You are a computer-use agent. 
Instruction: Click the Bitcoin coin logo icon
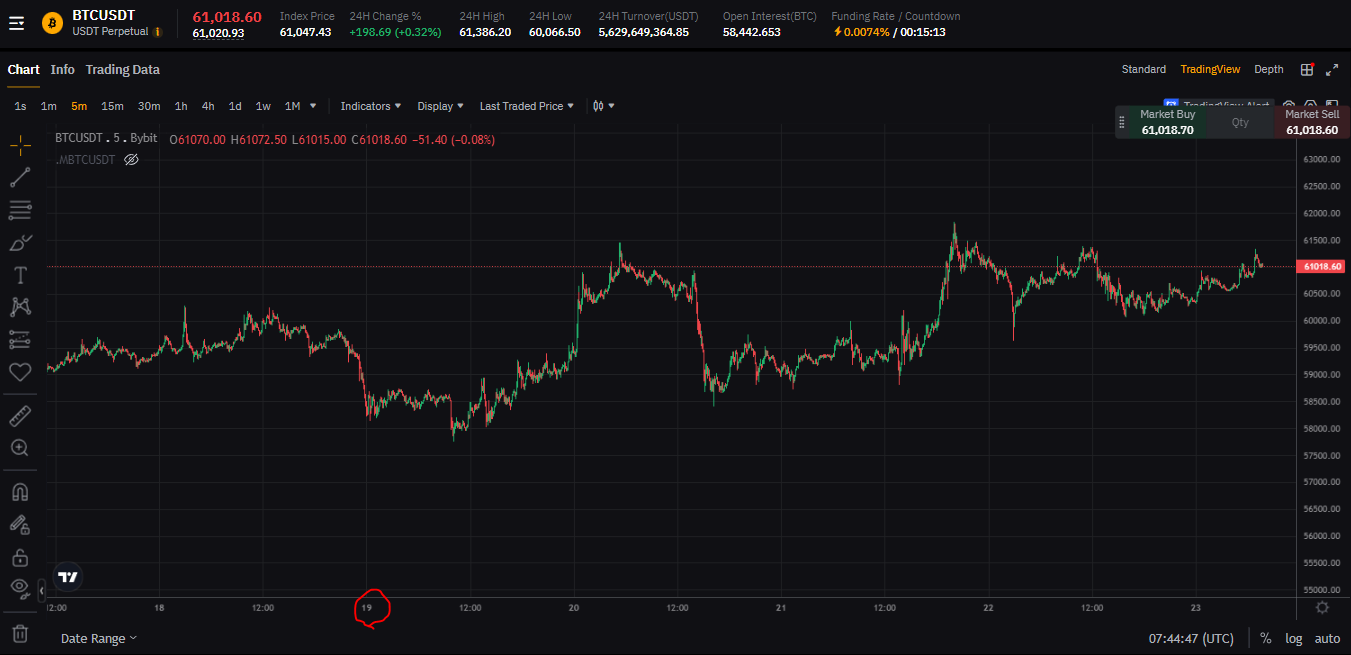[52, 22]
